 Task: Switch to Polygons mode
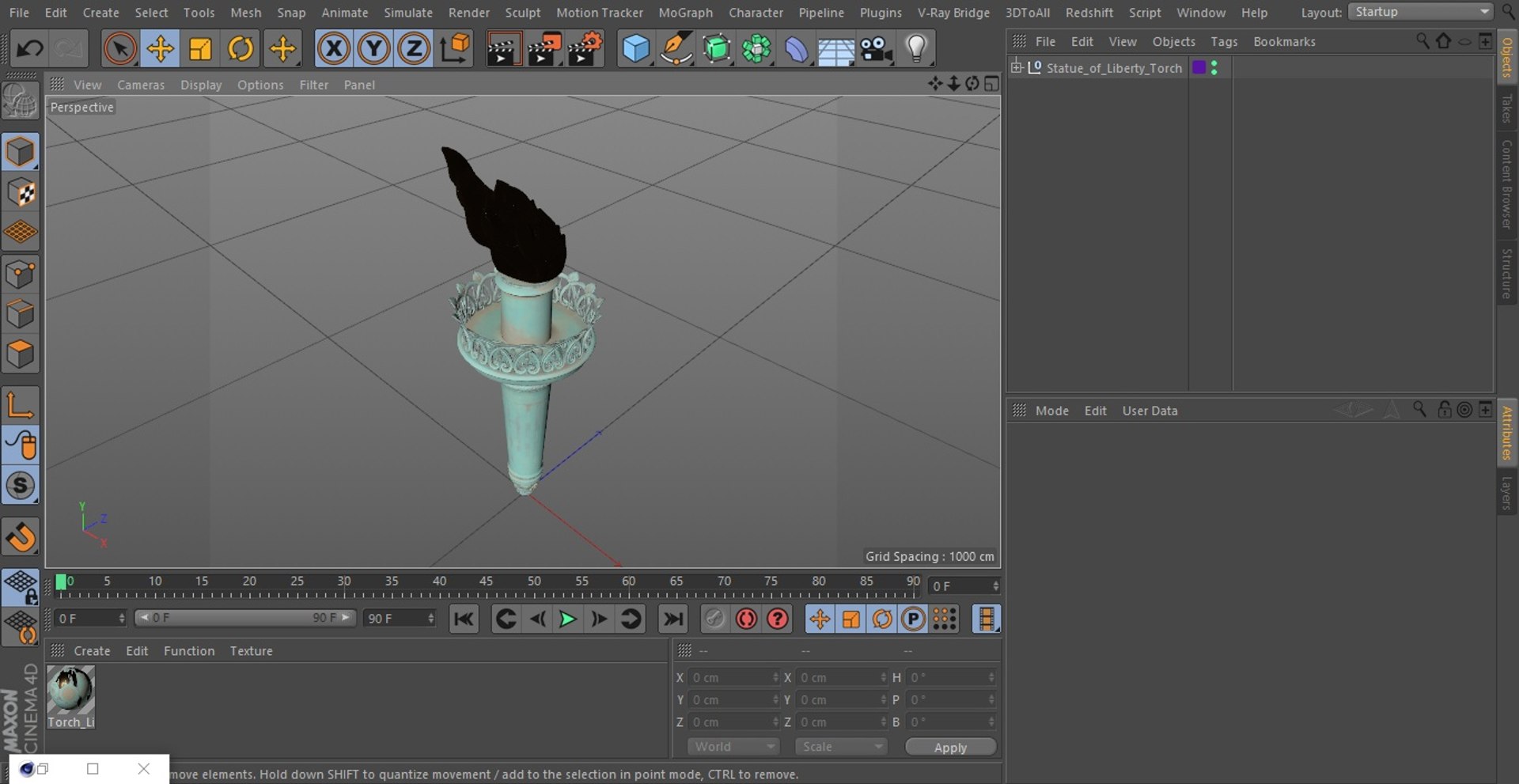[x=21, y=354]
